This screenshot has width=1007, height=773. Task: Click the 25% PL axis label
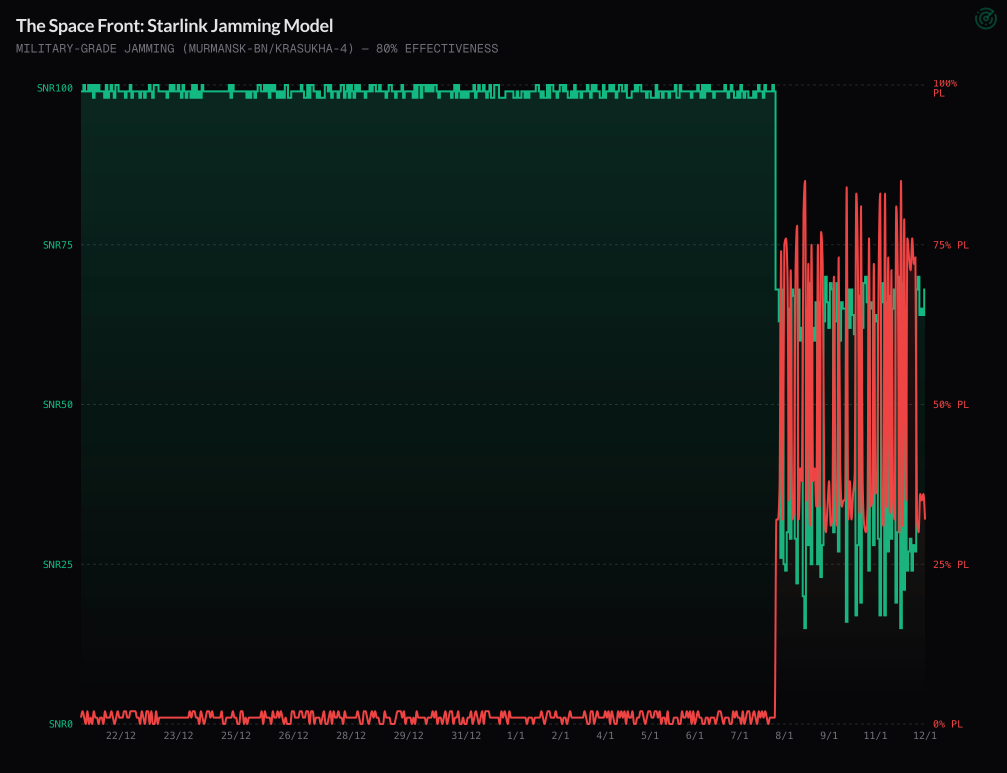[951, 564]
